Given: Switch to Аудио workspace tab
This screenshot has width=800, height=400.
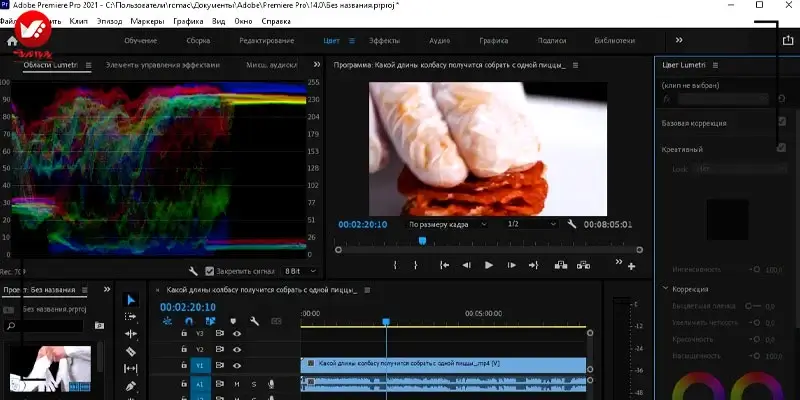Looking at the screenshot, I should (439, 41).
